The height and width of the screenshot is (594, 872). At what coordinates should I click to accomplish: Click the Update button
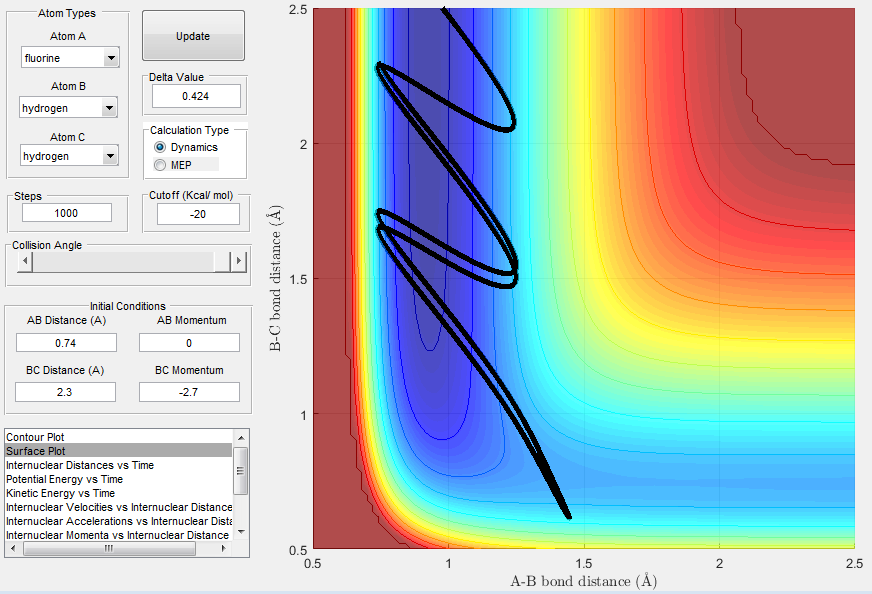tap(193, 36)
